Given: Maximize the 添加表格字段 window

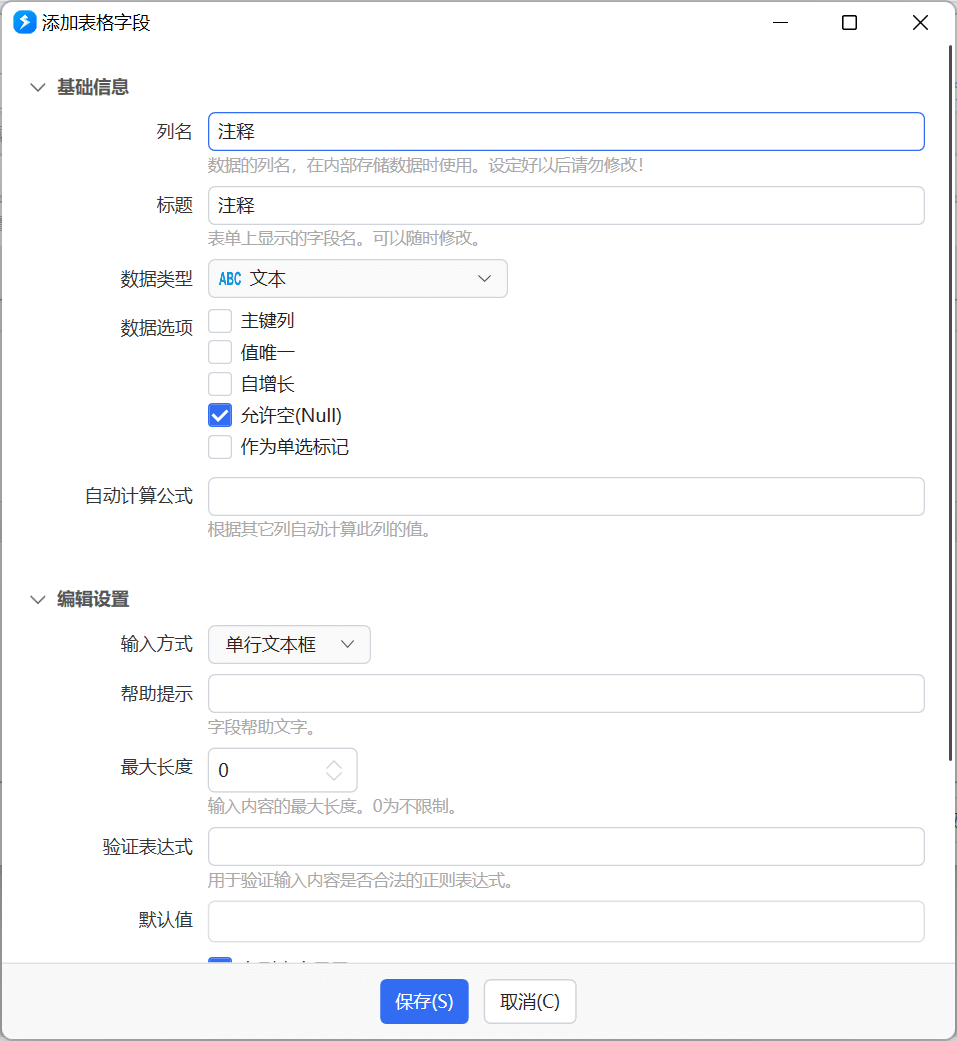Looking at the screenshot, I should [849, 23].
